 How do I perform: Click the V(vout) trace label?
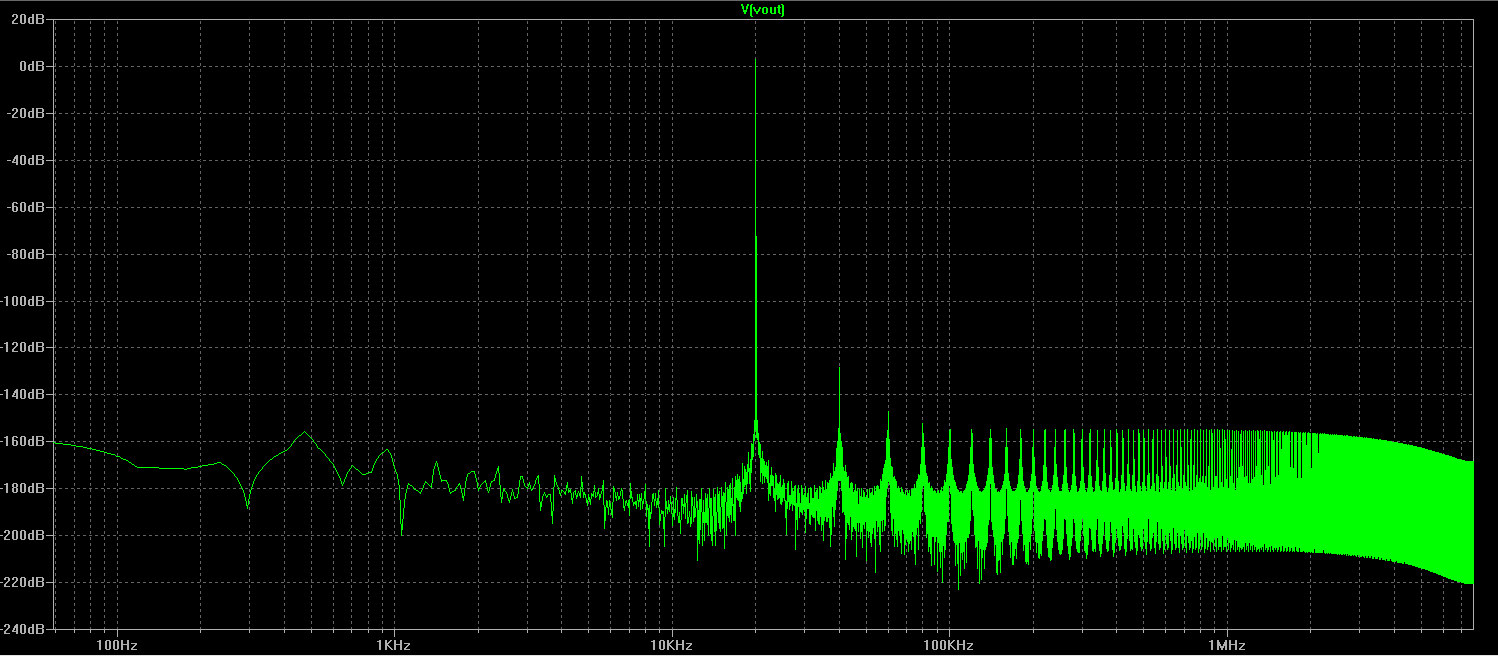[754, 9]
